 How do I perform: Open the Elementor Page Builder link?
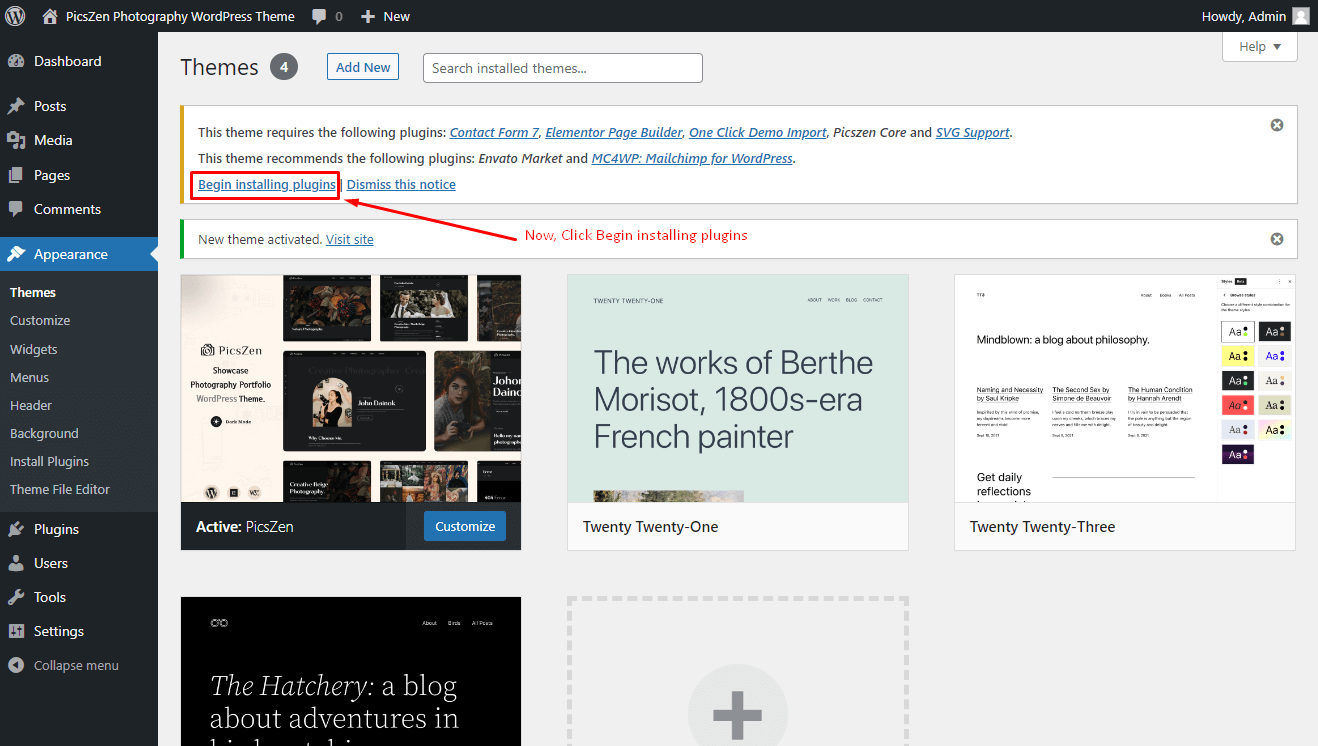[x=614, y=132]
